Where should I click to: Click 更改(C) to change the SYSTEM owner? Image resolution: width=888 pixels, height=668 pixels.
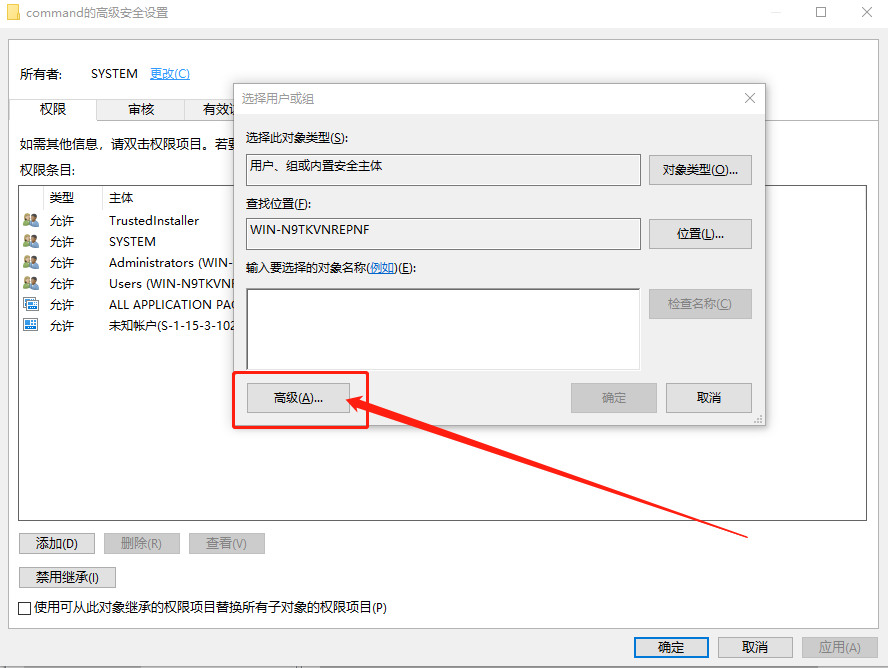169,73
